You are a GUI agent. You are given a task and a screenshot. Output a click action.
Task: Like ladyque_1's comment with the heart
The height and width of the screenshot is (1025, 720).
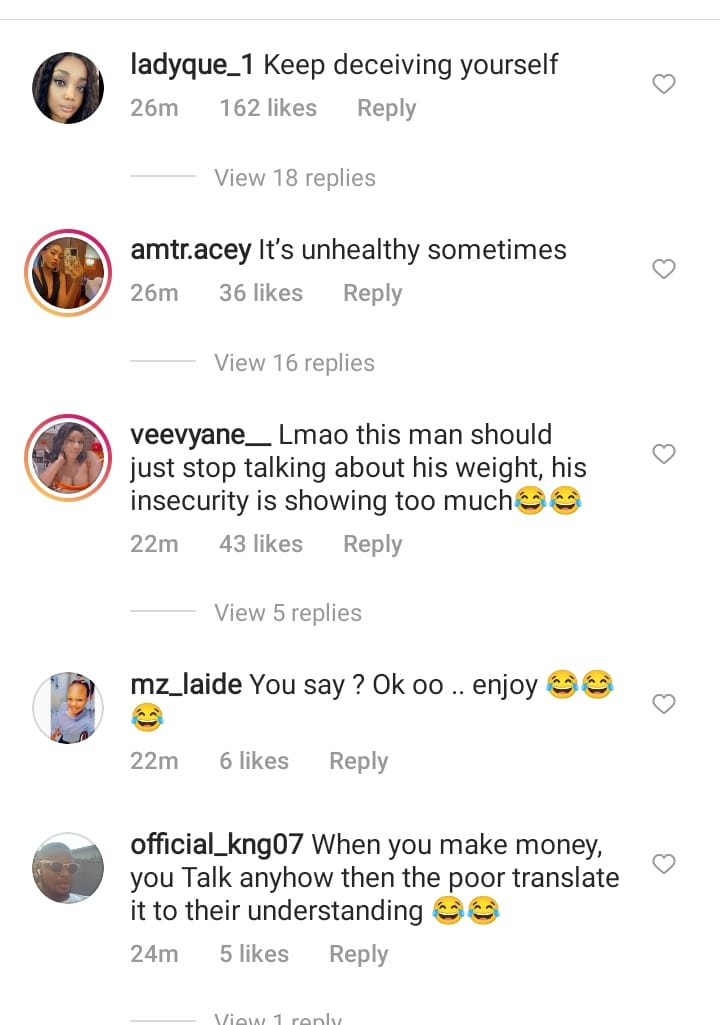coord(664,85)
